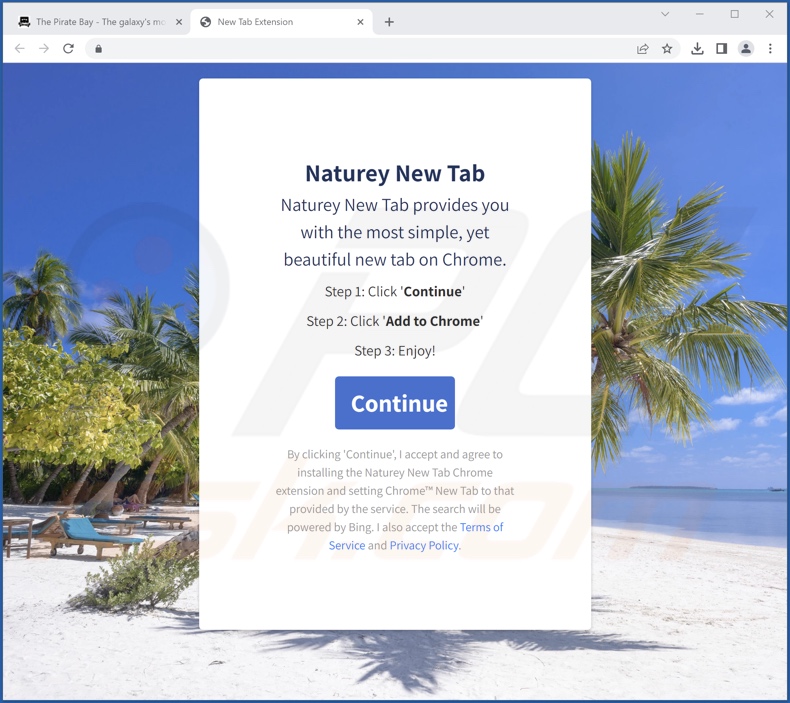
Task: Bookmark this page with star icon
Action: (667, 49)
